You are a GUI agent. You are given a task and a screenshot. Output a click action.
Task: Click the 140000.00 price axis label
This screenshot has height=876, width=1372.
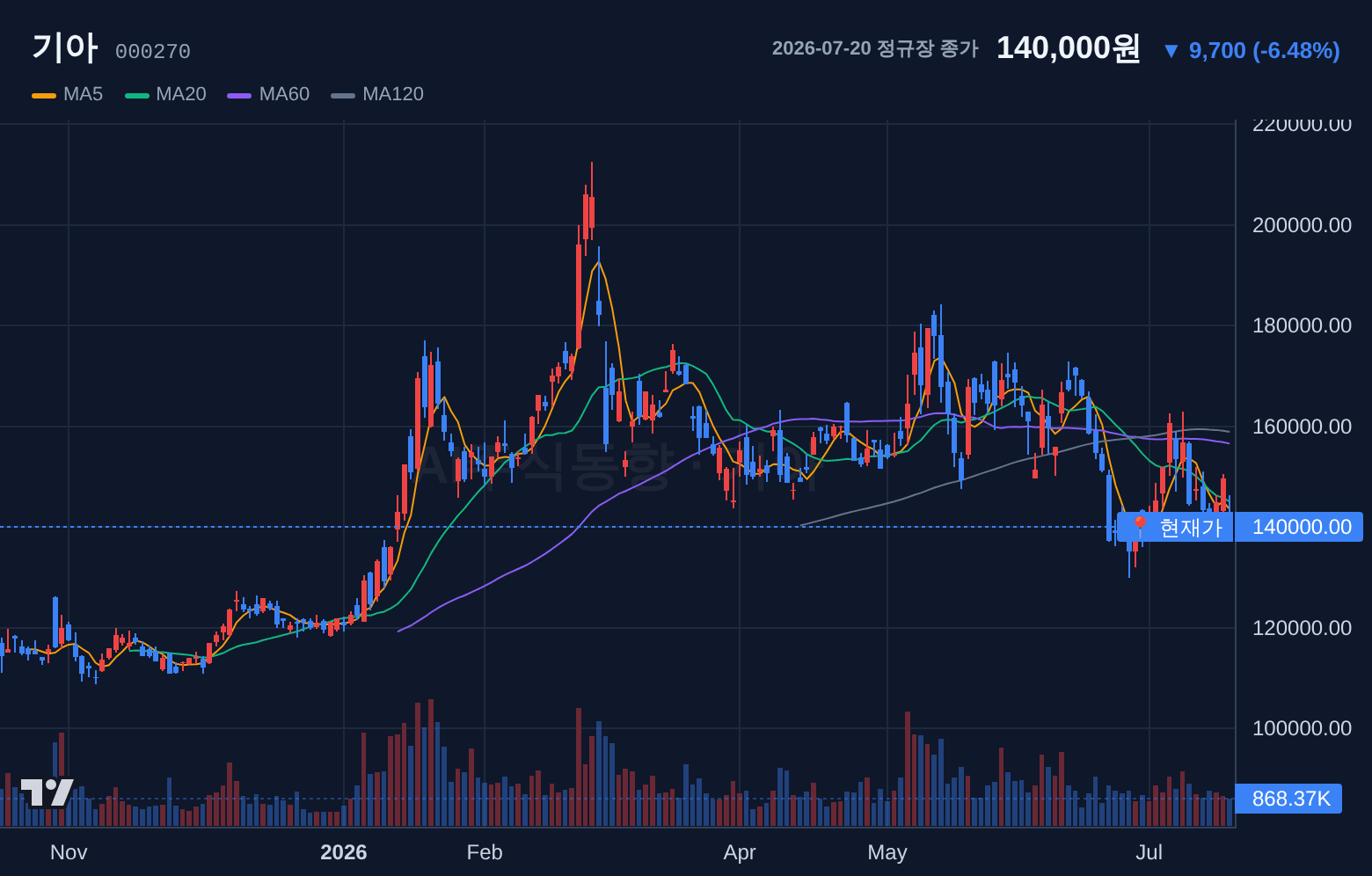(x=1300, y=527)
